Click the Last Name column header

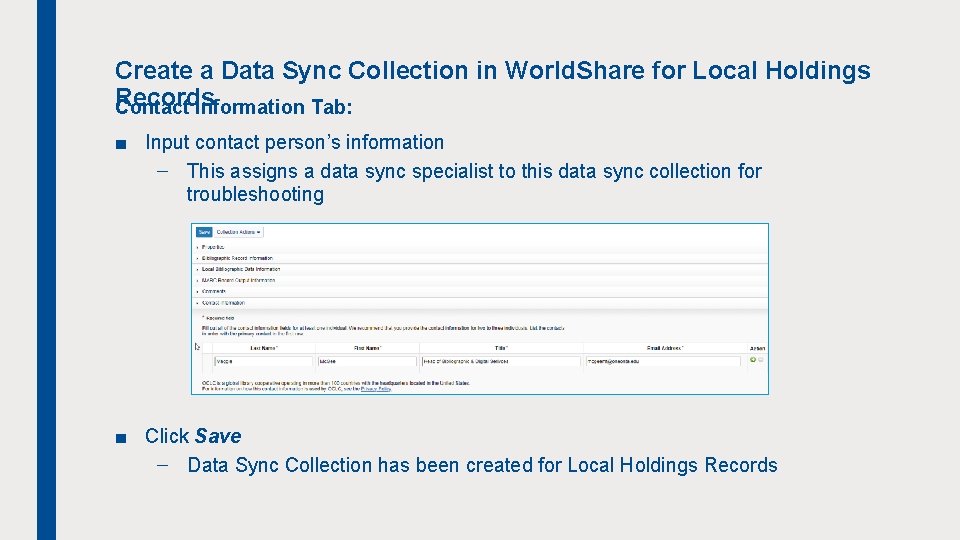pyautogui.click(x=264, y=348)
